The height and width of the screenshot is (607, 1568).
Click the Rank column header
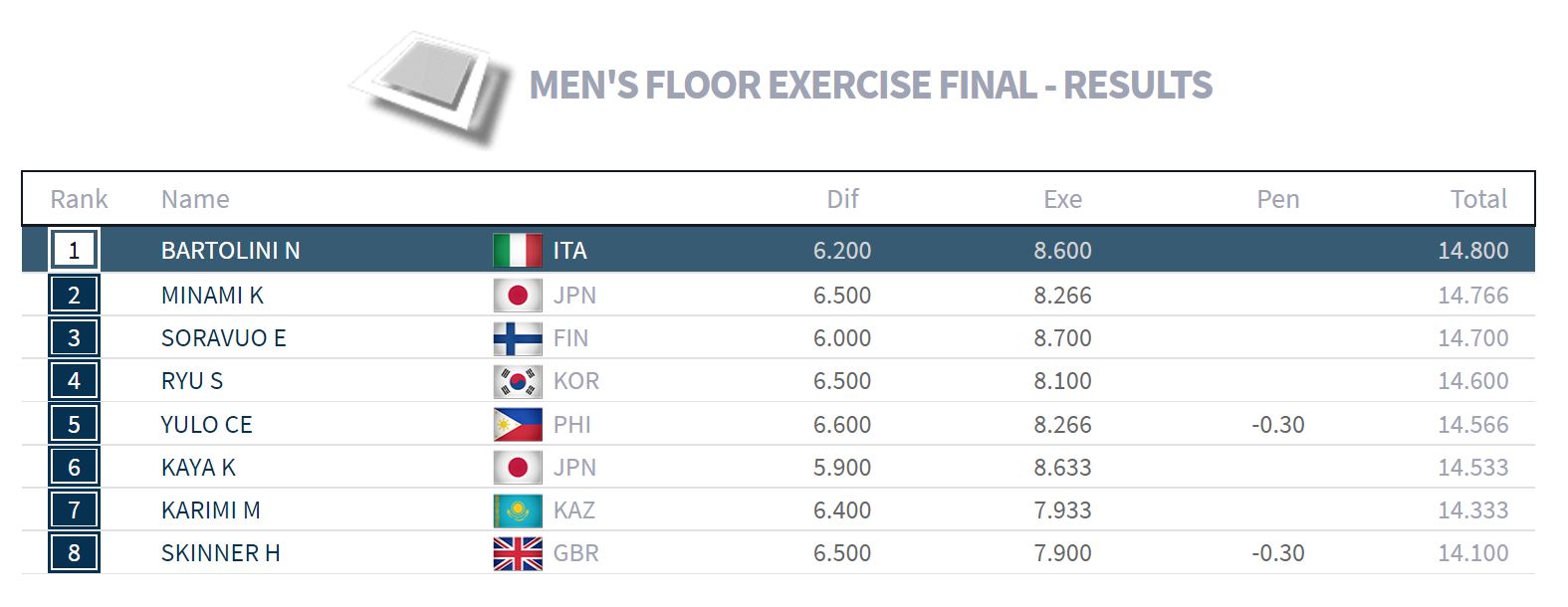tap(79, 199)
